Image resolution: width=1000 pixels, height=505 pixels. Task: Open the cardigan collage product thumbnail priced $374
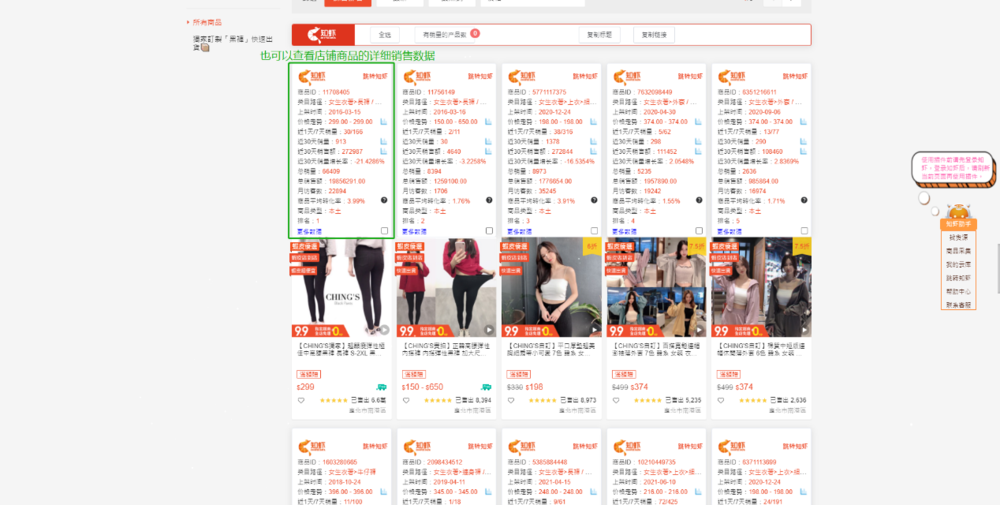coord(657,288)
